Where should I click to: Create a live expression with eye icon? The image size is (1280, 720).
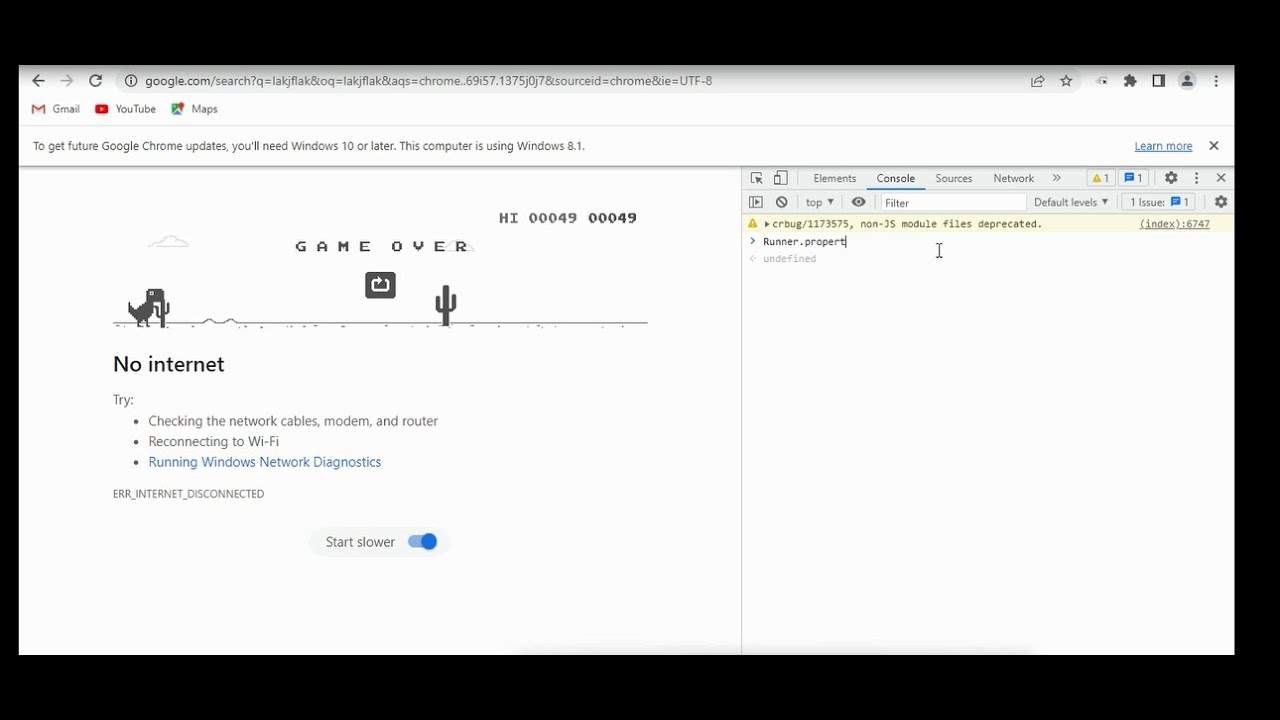[858, 202]
